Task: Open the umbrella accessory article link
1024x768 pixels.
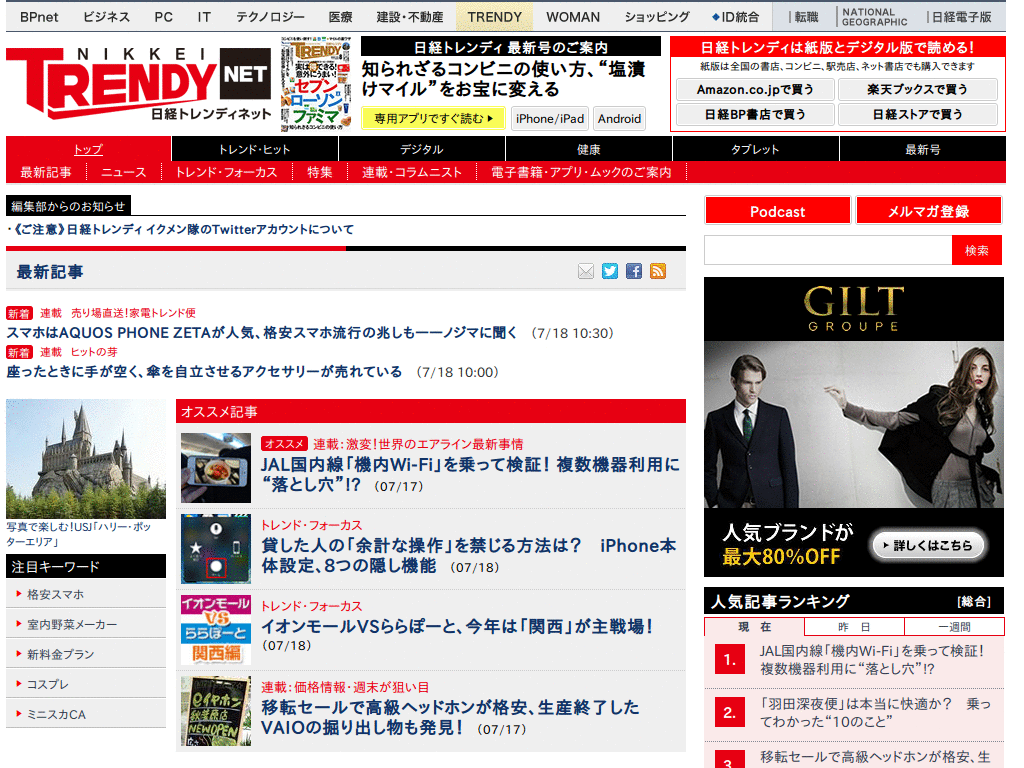Action: (x=204, y=372)
